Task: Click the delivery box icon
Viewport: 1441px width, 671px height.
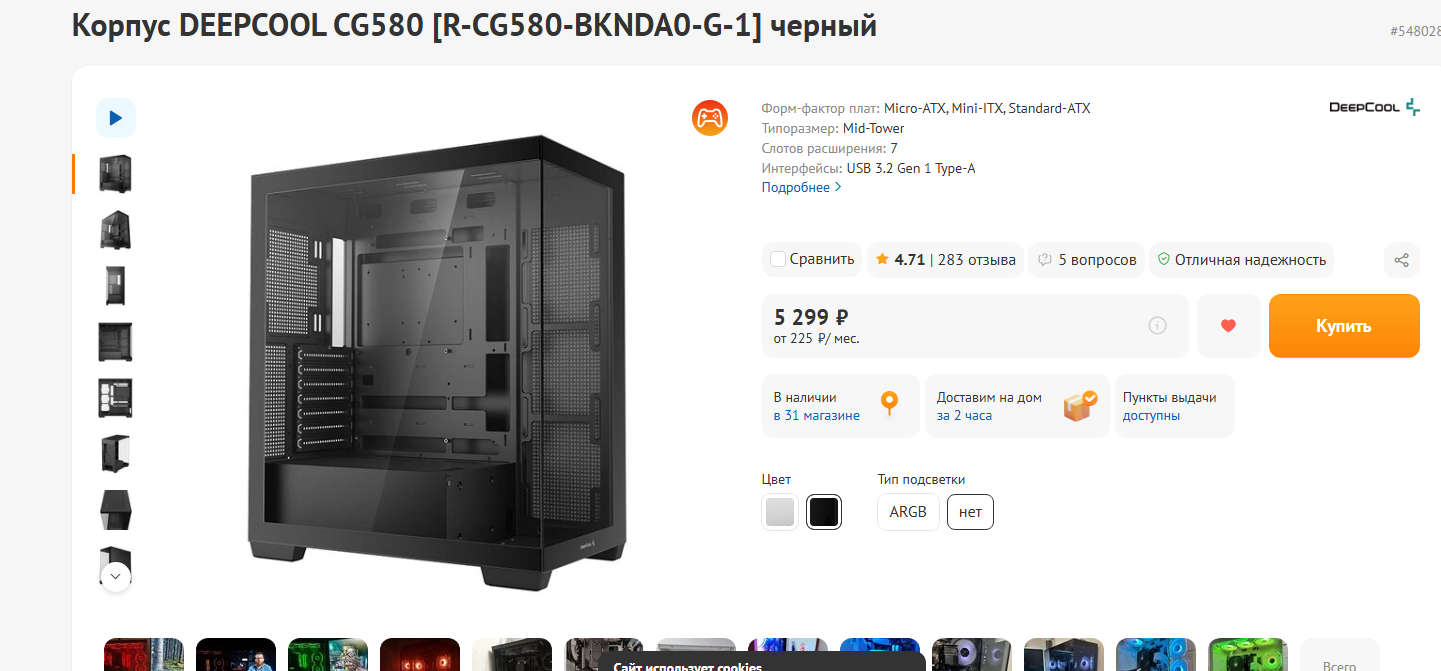Action: point(1079,405)
